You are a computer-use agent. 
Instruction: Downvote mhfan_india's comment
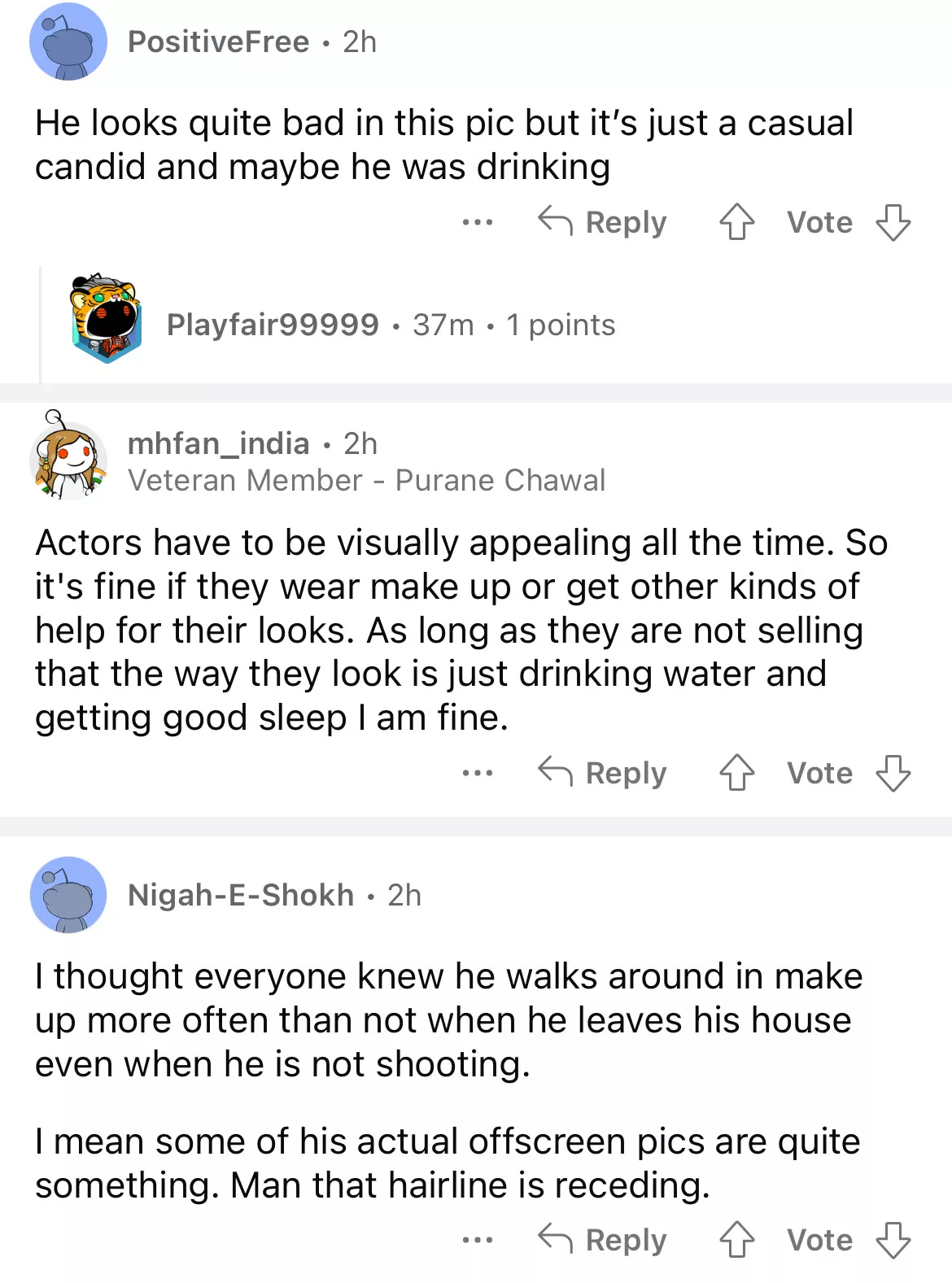(893, 772)
